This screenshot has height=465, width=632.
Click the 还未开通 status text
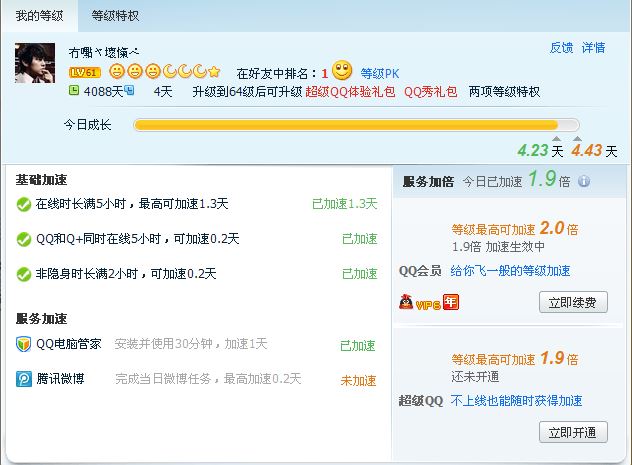(475, 377)
